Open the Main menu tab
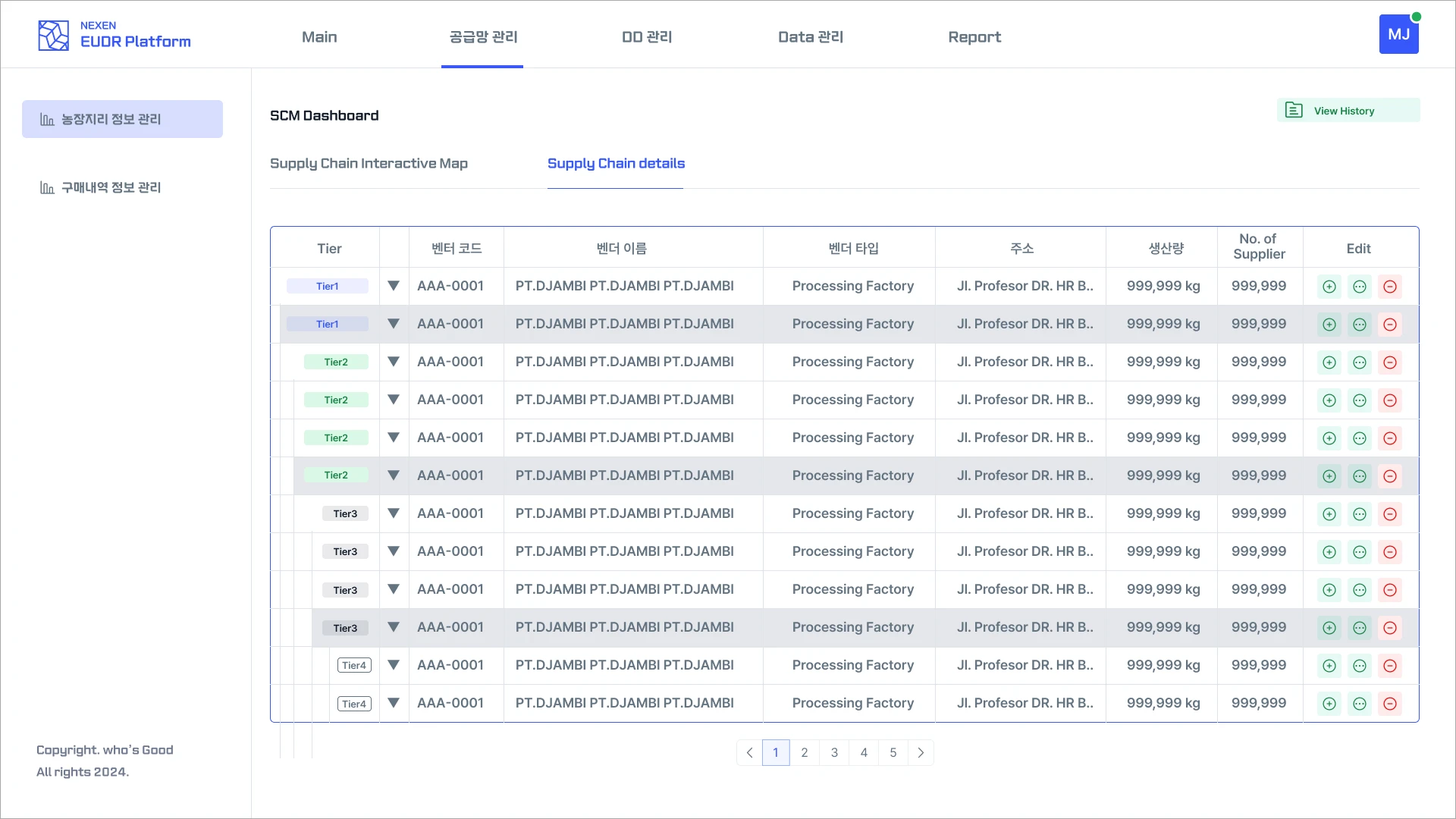Screen dimensions: 1456x819 (319, 37)
